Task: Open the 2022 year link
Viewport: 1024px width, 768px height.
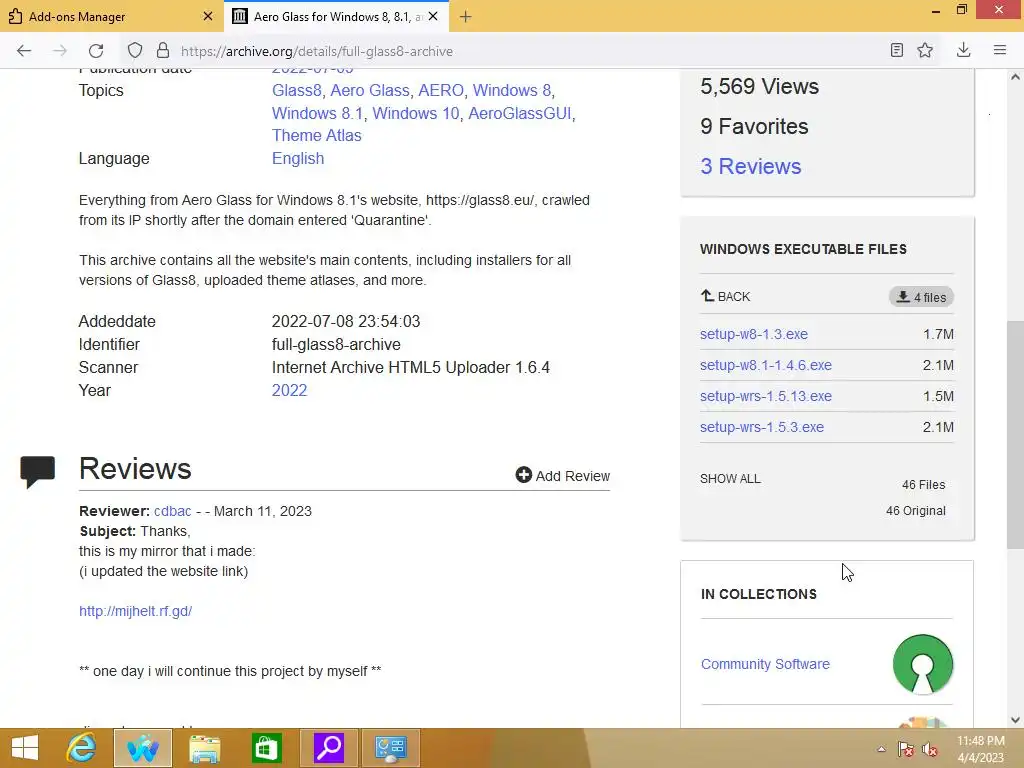Action: (289, 390)
